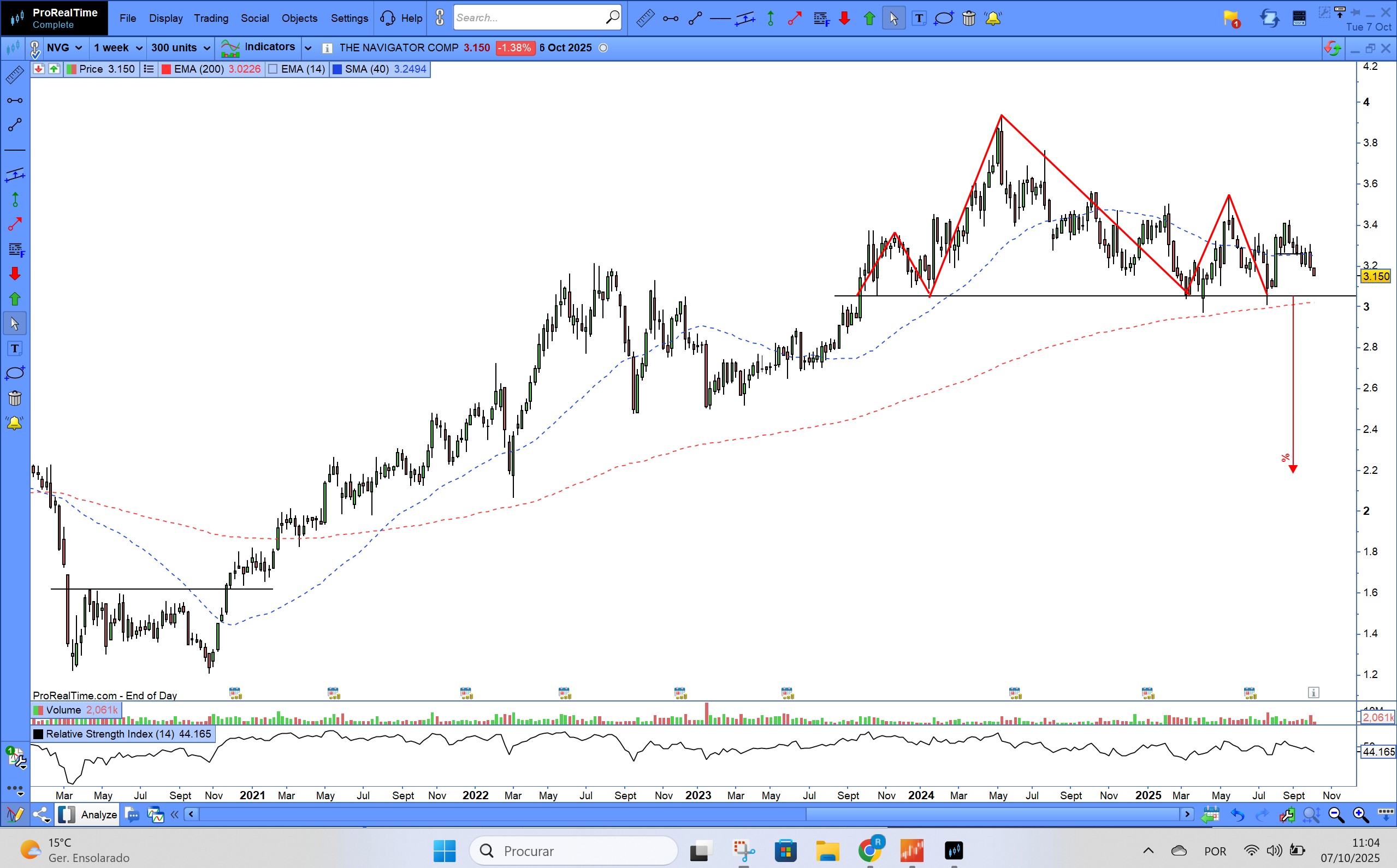This screenshot has width=1397, height=868.
Task: Click the green up arrow in left sidebar
Action: (x=15, y=299)
